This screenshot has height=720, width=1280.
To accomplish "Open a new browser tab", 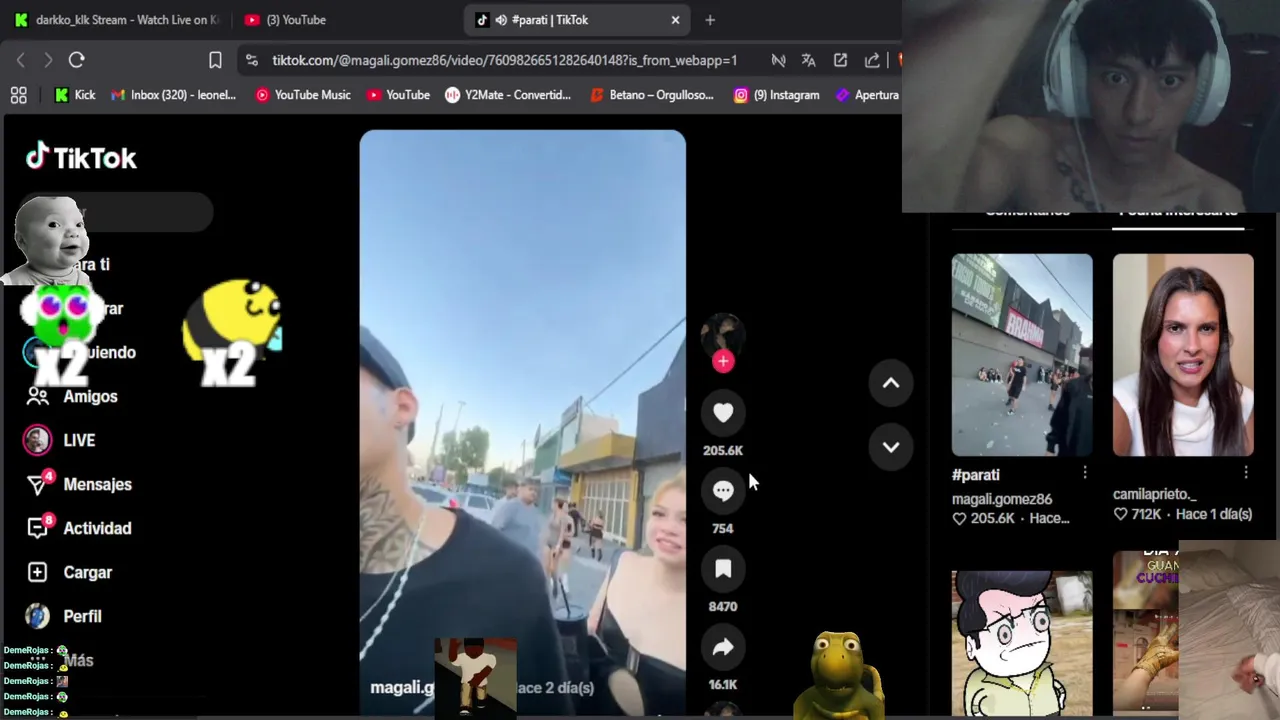I will (x=710, y=20).
